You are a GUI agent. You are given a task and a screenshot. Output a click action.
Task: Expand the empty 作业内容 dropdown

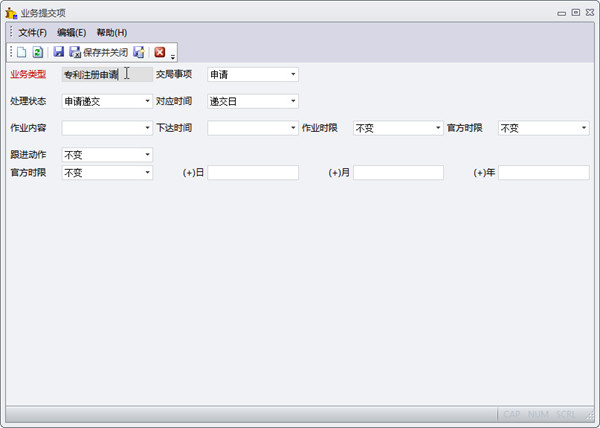[147, 128]
